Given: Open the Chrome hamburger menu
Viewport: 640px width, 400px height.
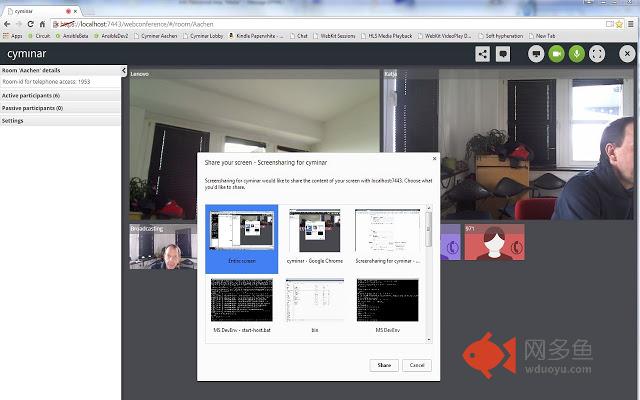Looking at the screenshot, I should click(631, 24).
